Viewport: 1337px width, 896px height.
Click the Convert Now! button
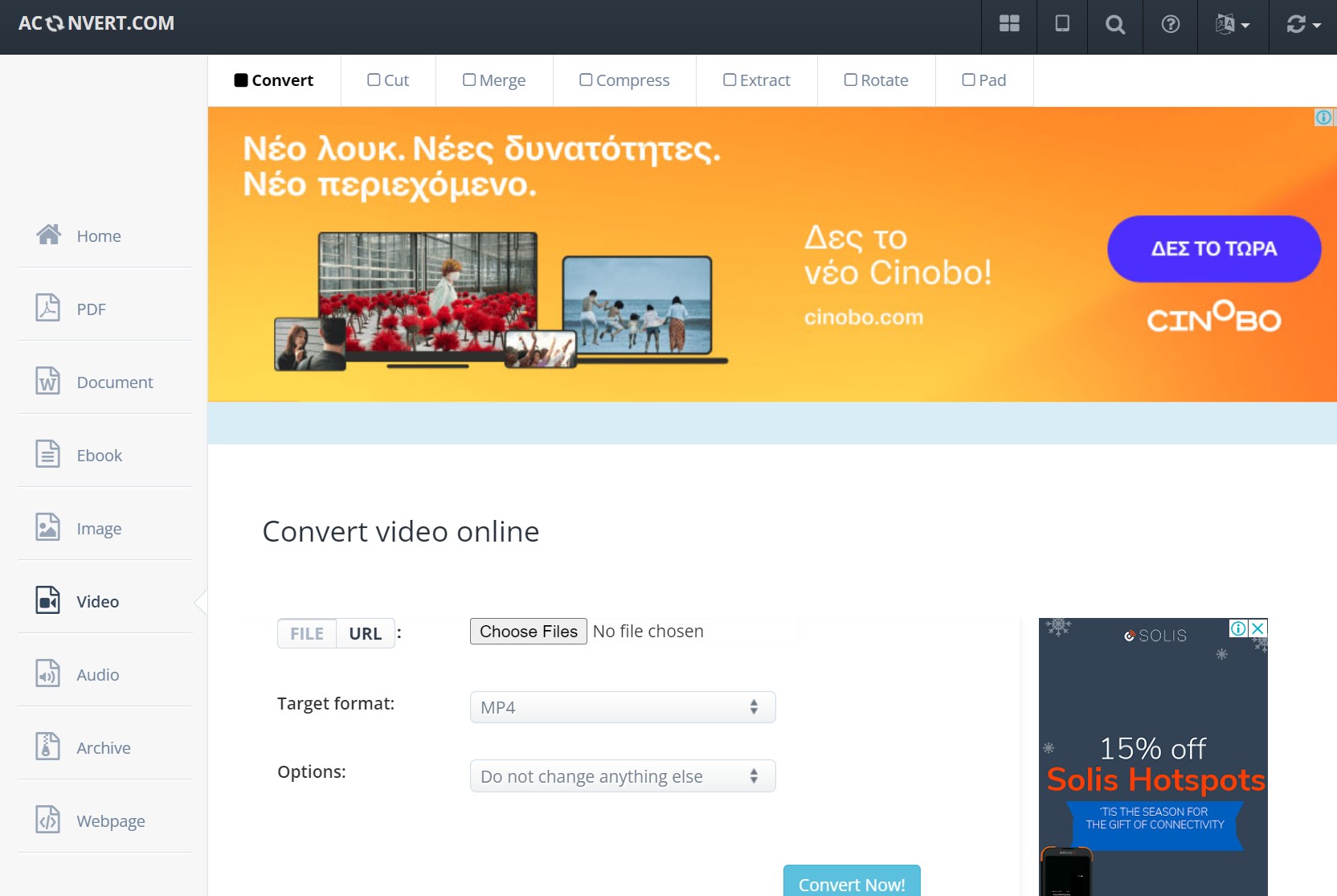tap(851, 883)
